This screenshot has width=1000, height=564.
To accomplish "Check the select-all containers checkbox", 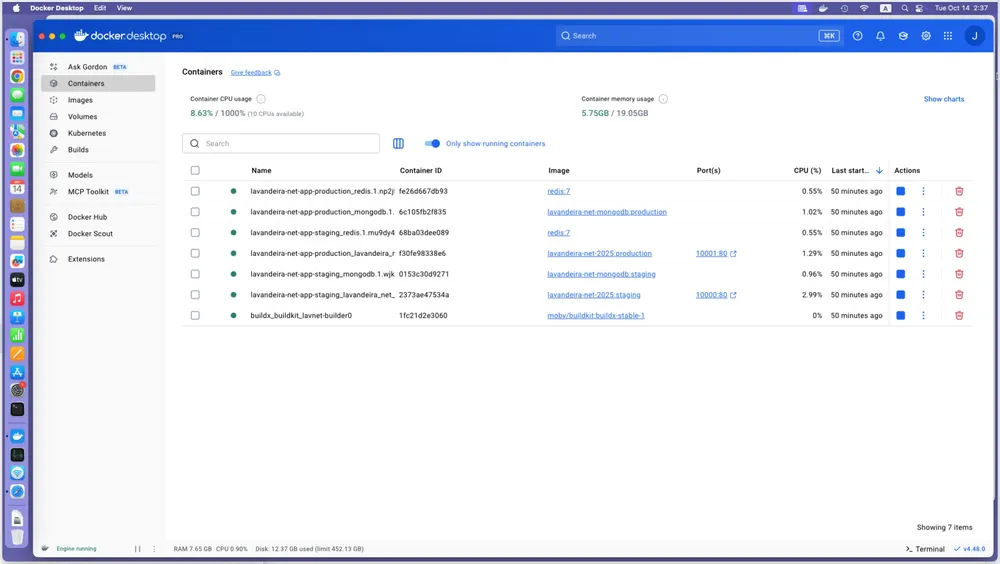I will point(195,171).
